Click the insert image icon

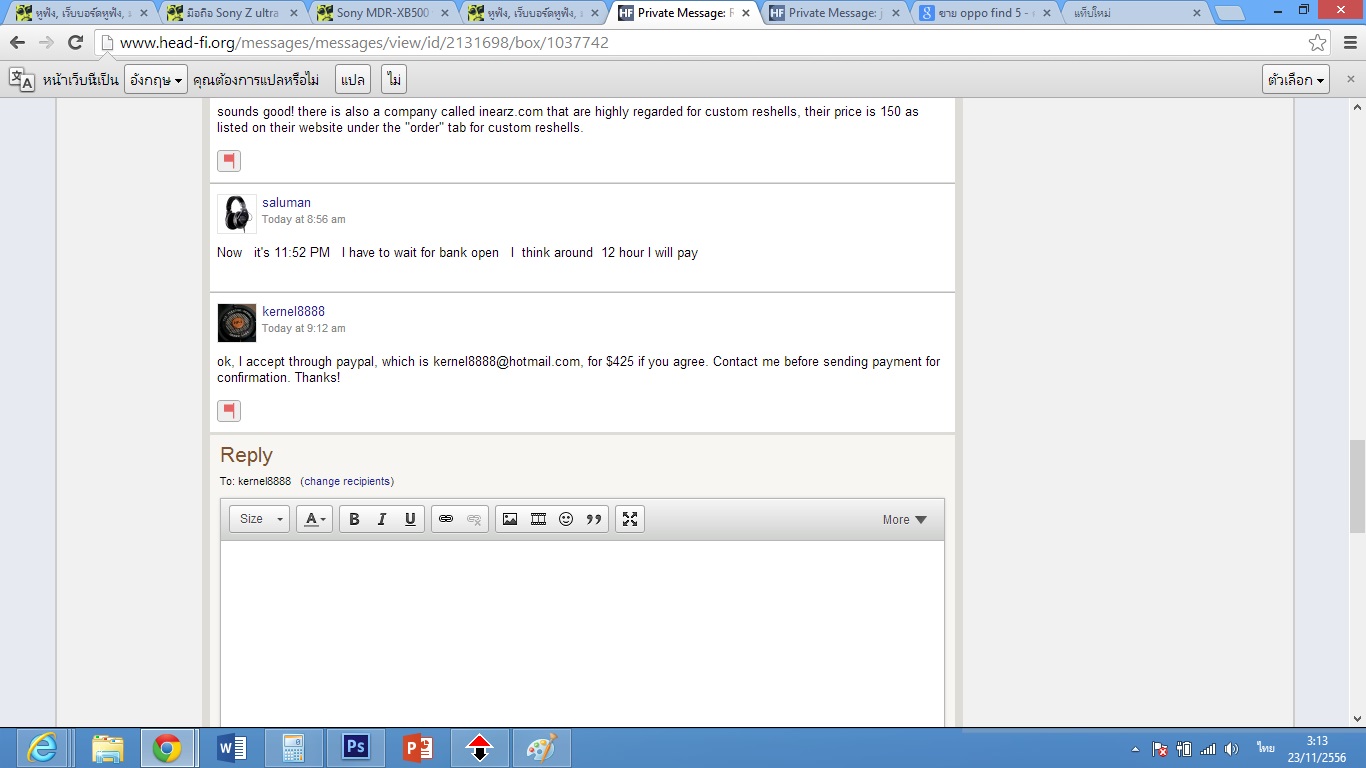pos(510,519)
